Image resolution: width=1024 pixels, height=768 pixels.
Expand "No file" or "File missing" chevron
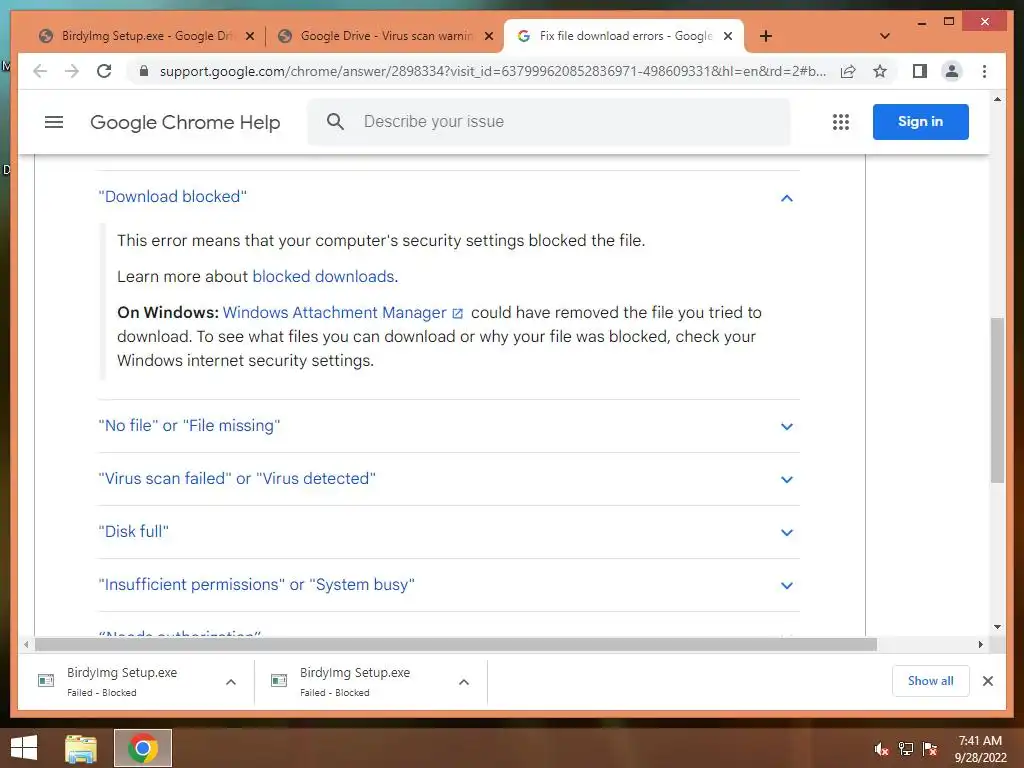[x=786, y=426]
